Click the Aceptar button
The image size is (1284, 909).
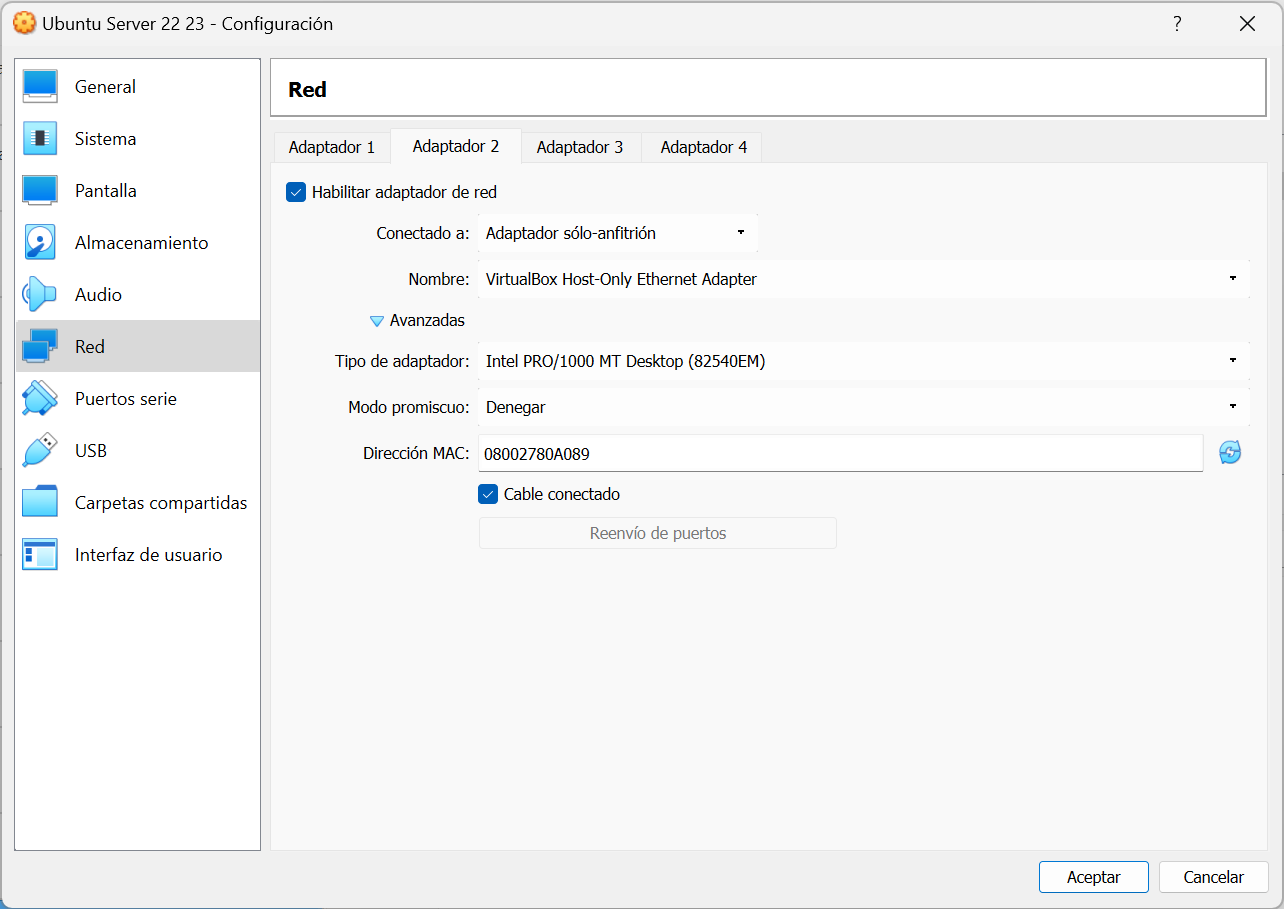[1093, 877]
